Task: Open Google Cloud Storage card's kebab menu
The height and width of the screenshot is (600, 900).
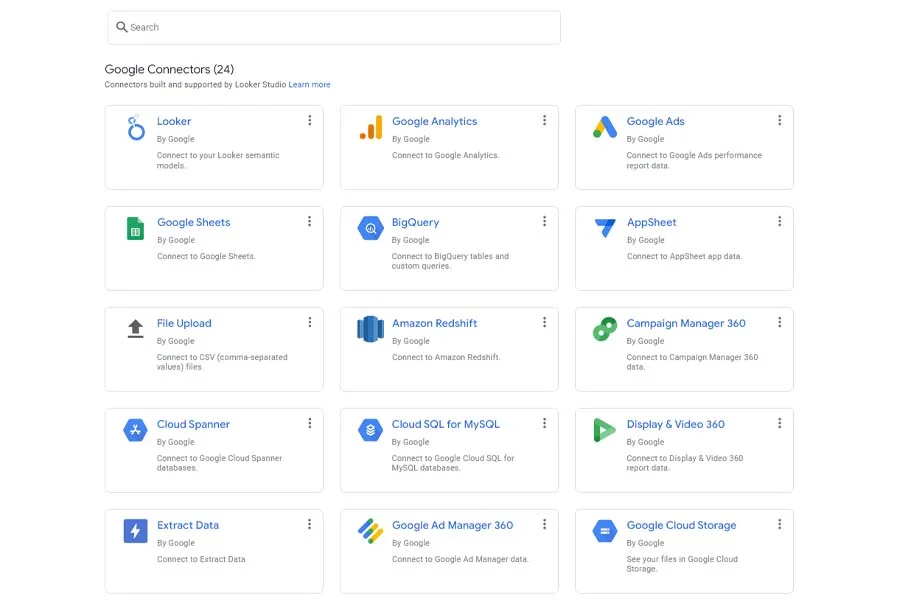Action: [779, 524]
